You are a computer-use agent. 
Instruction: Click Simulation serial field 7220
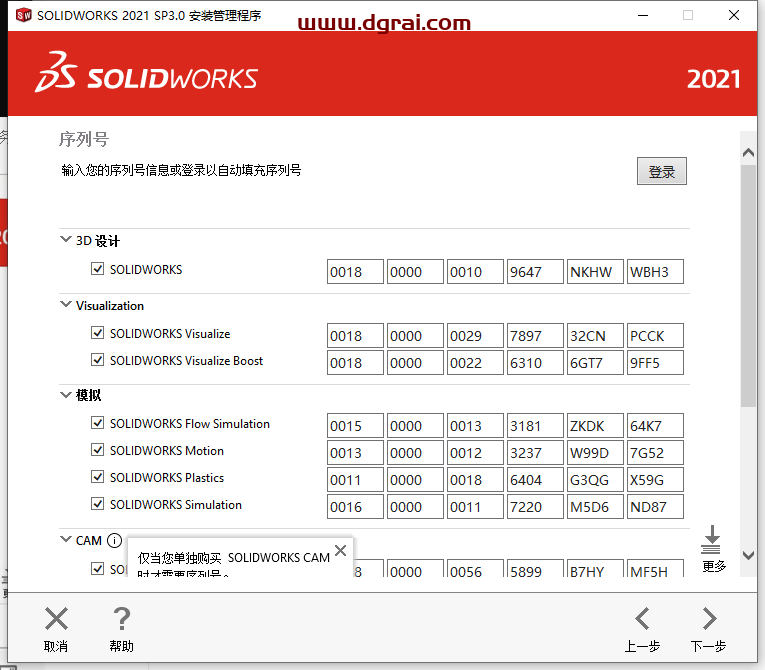tap(535, 507)
